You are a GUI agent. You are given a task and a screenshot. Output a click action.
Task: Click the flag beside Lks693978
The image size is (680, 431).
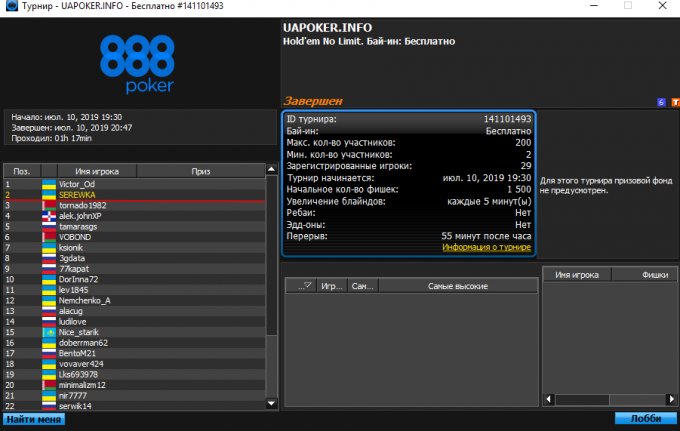[x=49, y=374]
